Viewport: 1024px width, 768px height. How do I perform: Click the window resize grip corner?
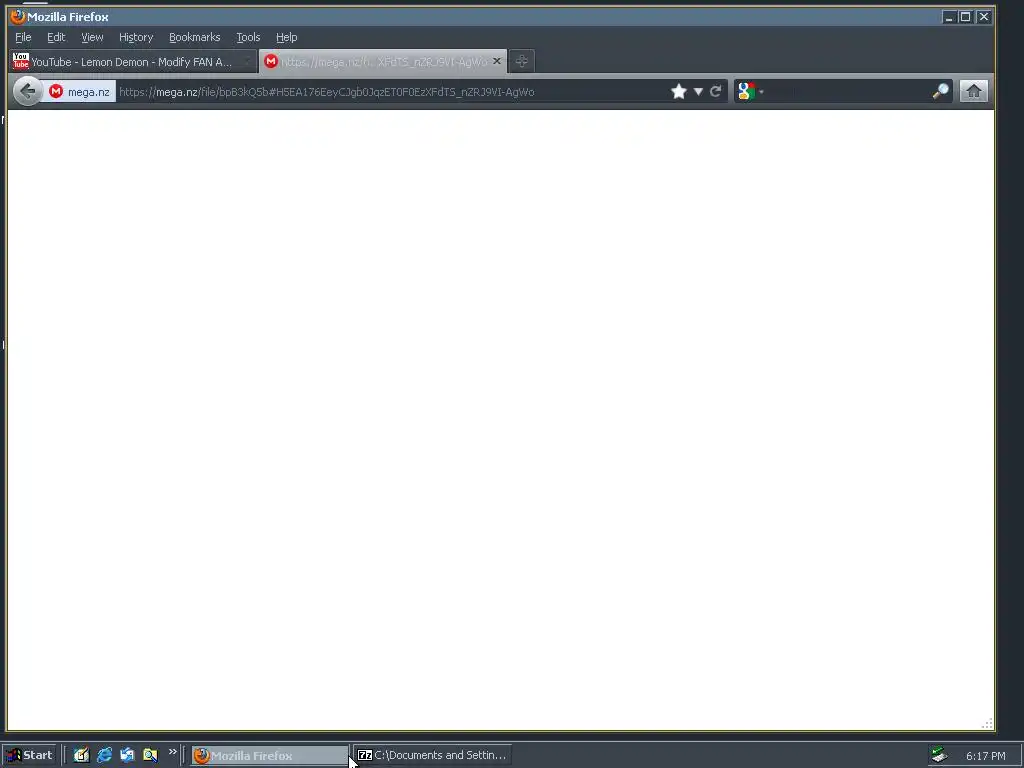pos(987,723)
